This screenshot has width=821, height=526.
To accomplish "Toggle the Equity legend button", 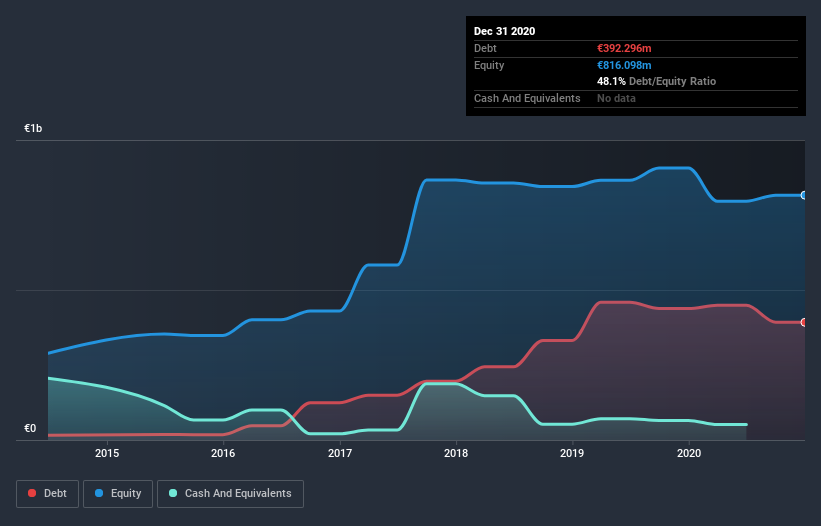I will click(118, 494).
